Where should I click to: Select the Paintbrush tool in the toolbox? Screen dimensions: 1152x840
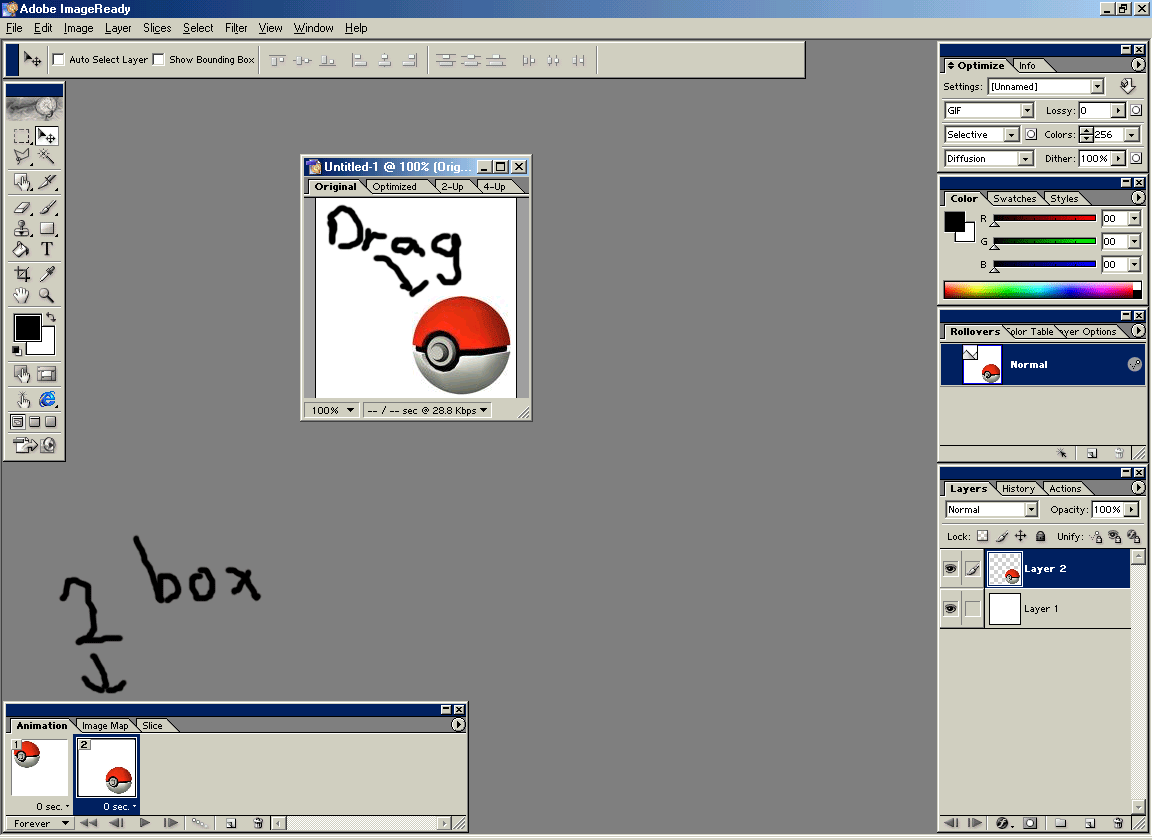tap(46, 208)
